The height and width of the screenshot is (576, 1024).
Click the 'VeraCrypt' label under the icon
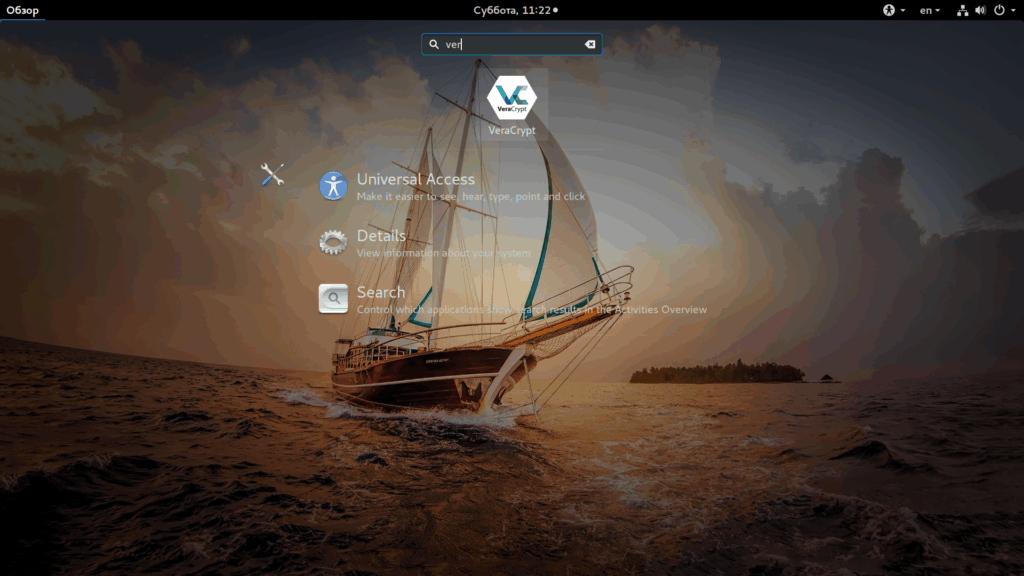pos(512,130)
